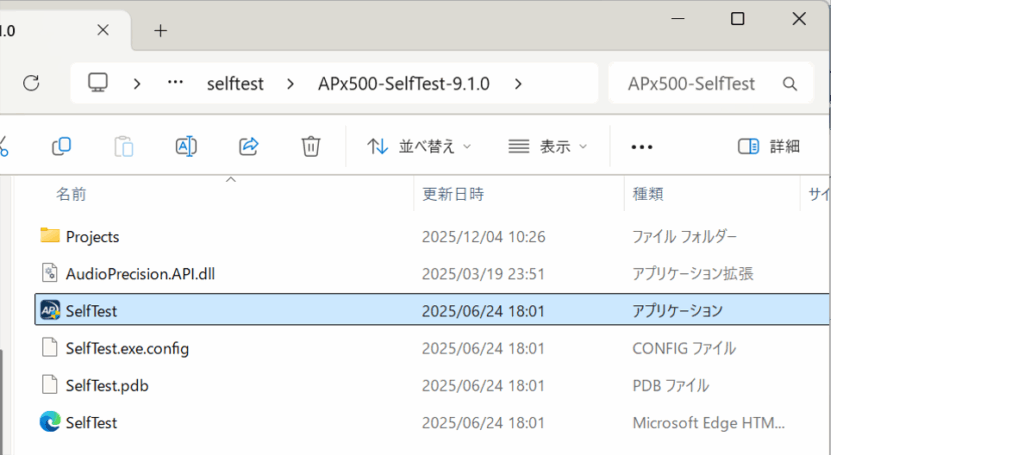
Task: Toggle the 詳細 details pane
Action: (769, 146)
